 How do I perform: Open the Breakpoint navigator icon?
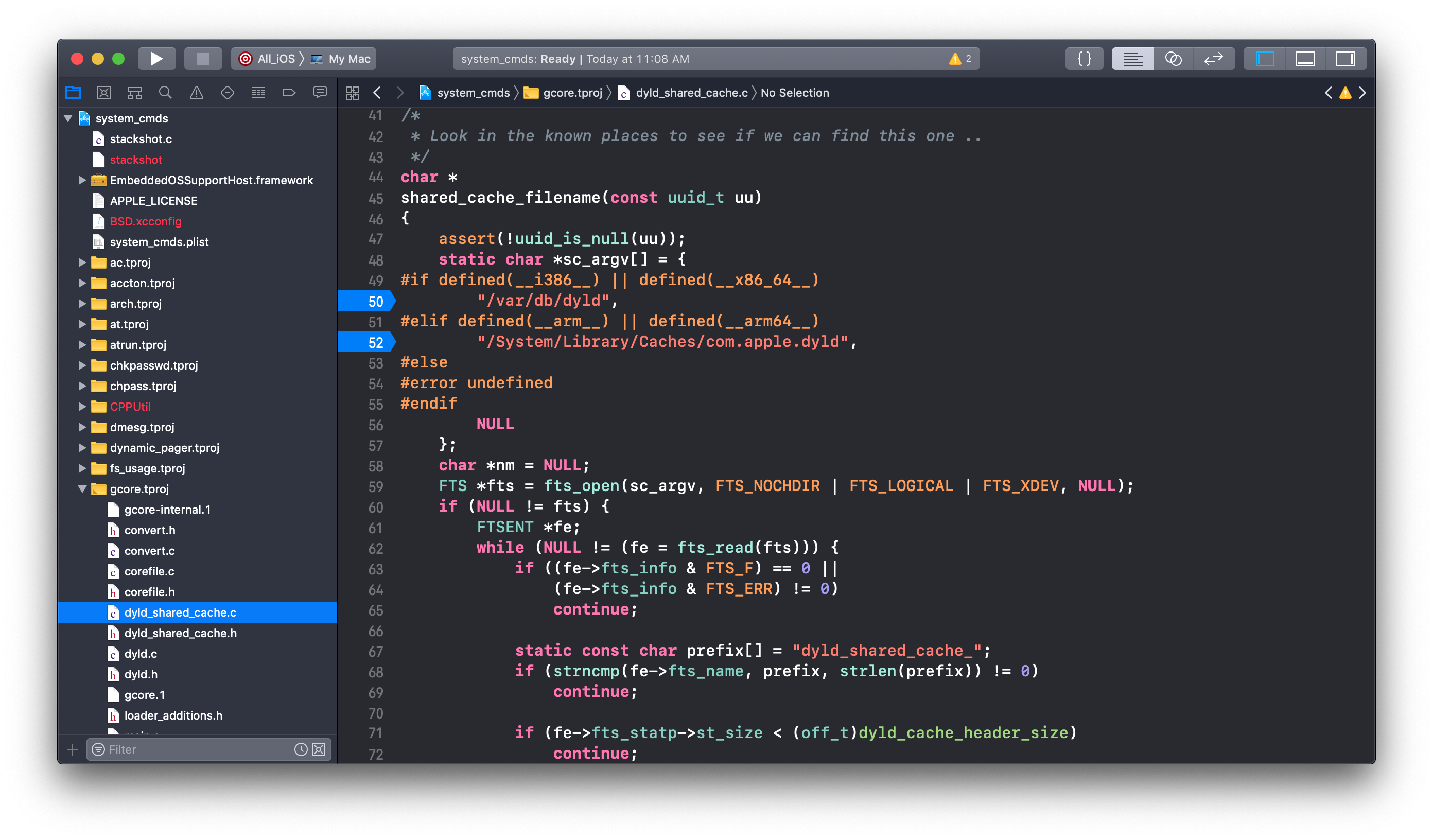(x=289, y=93)
